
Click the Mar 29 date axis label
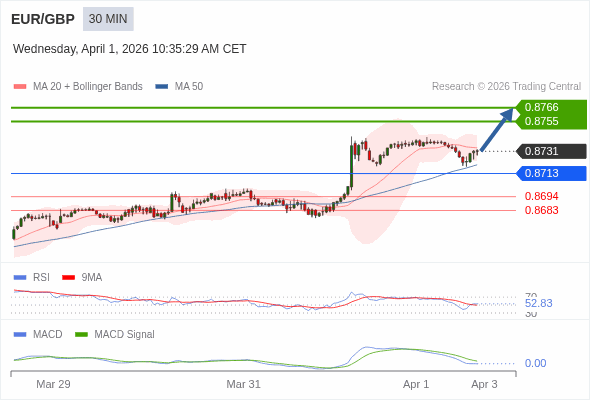click(x=53, y=384)
